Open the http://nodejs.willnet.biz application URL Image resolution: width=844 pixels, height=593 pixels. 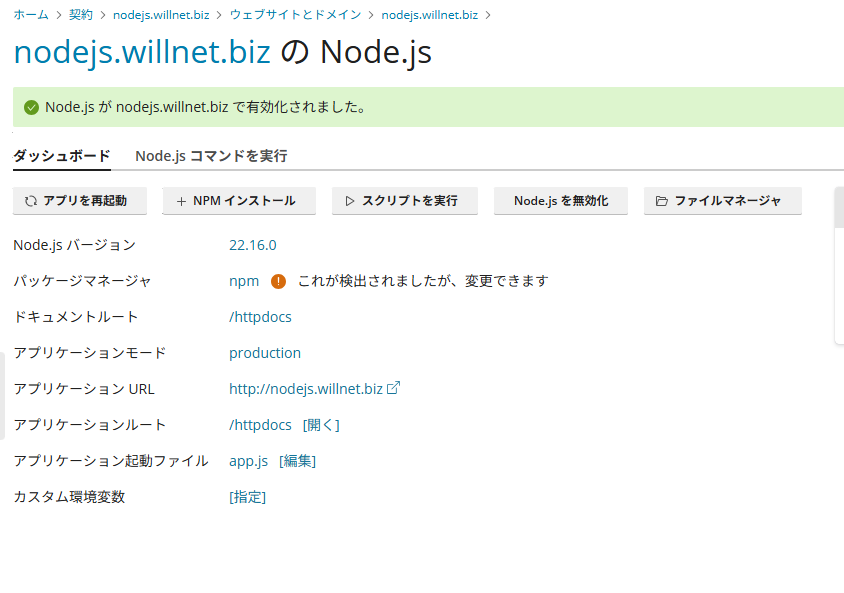click(x=305, y=389)
